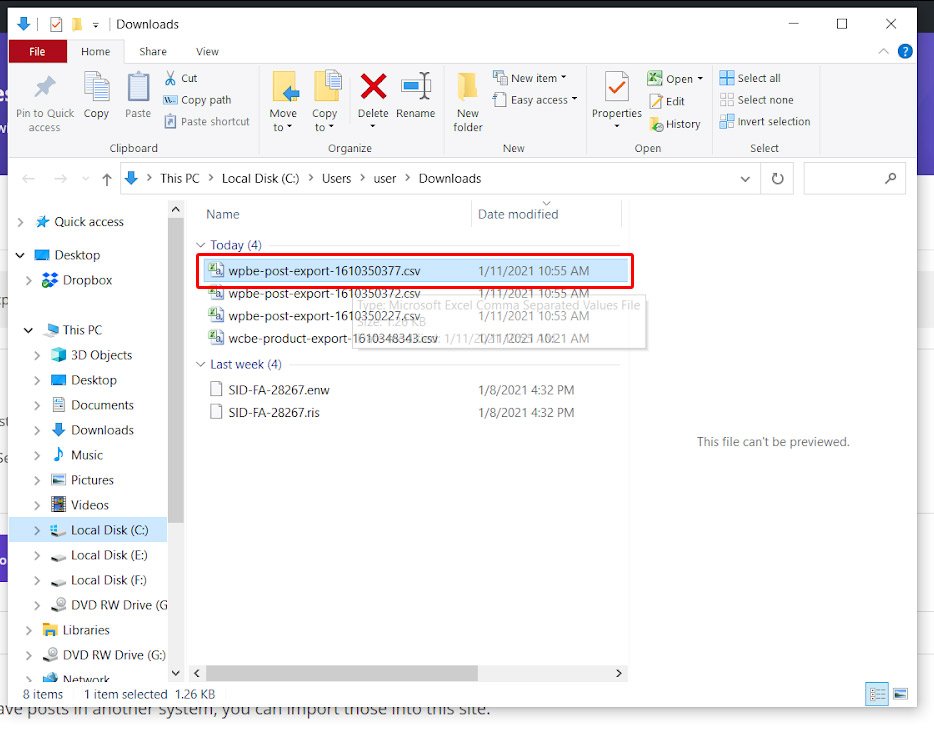Viewport: 934px width, 735px height.
Task: Click the horizontal scrollbar thumb in file list
Action: click(342, 673)
